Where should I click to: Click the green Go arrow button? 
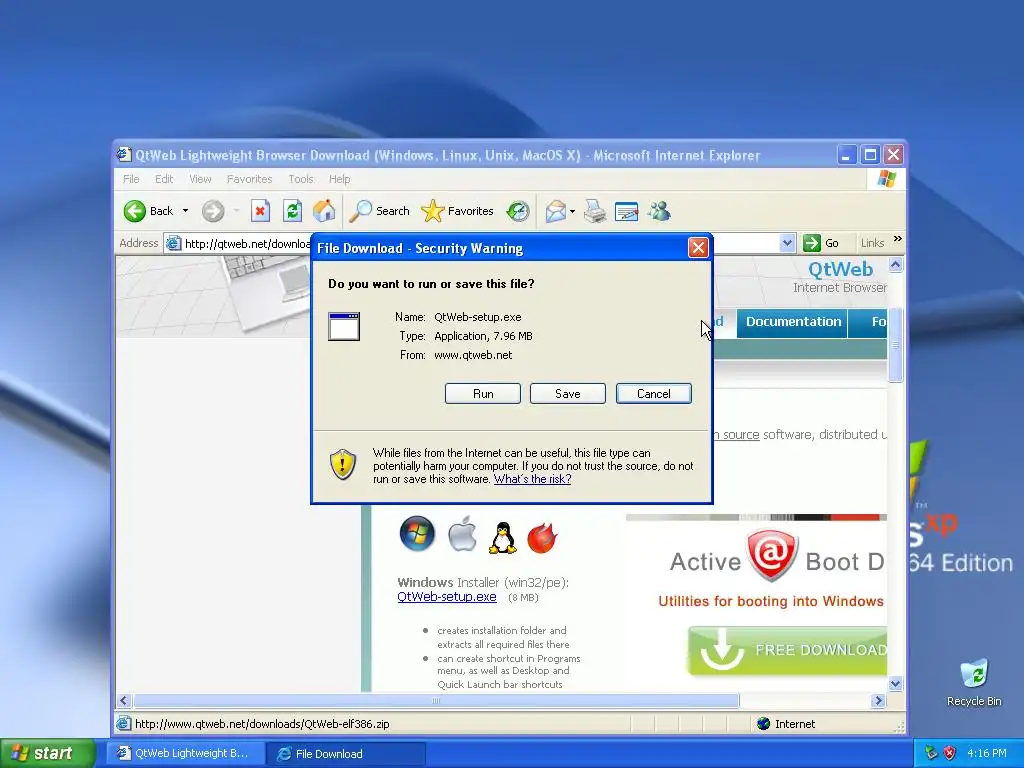pyautogui.click(x=812, y=243)
